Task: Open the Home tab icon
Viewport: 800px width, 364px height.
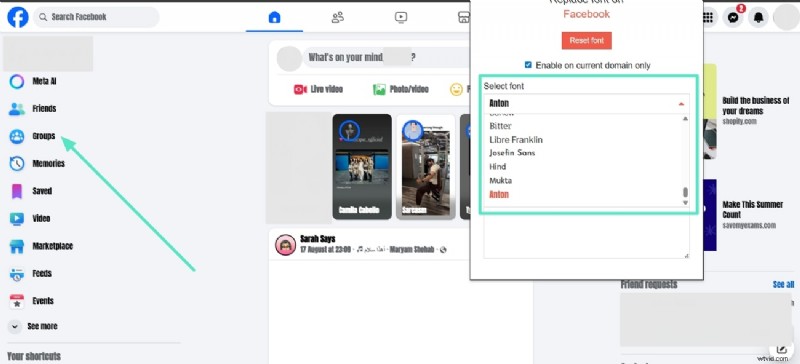Action: coord(274,17)
